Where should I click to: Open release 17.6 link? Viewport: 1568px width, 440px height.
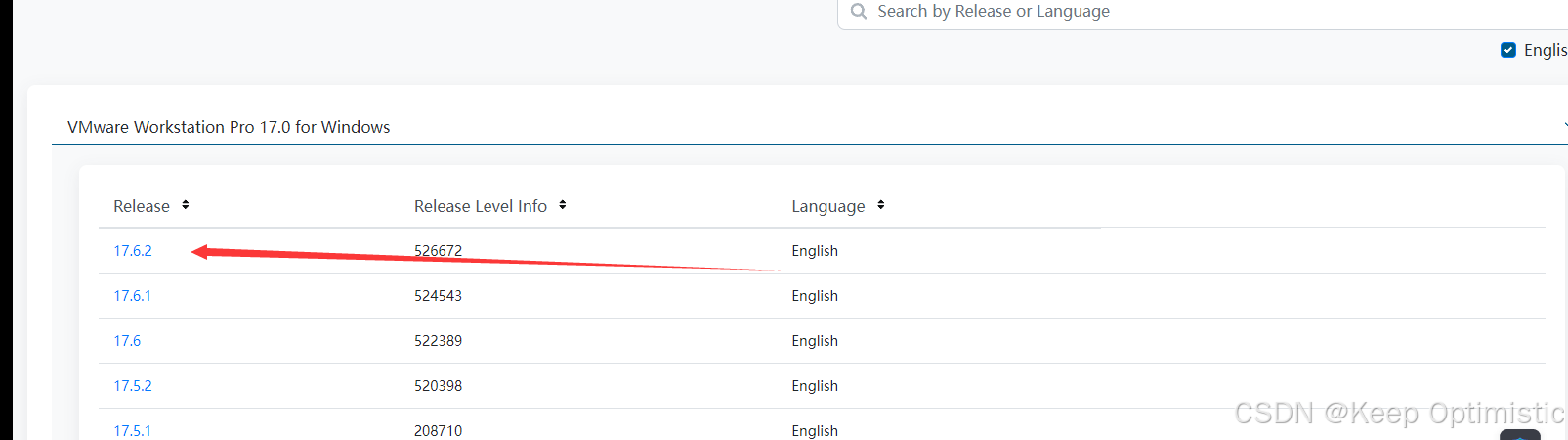pos(127,341)
